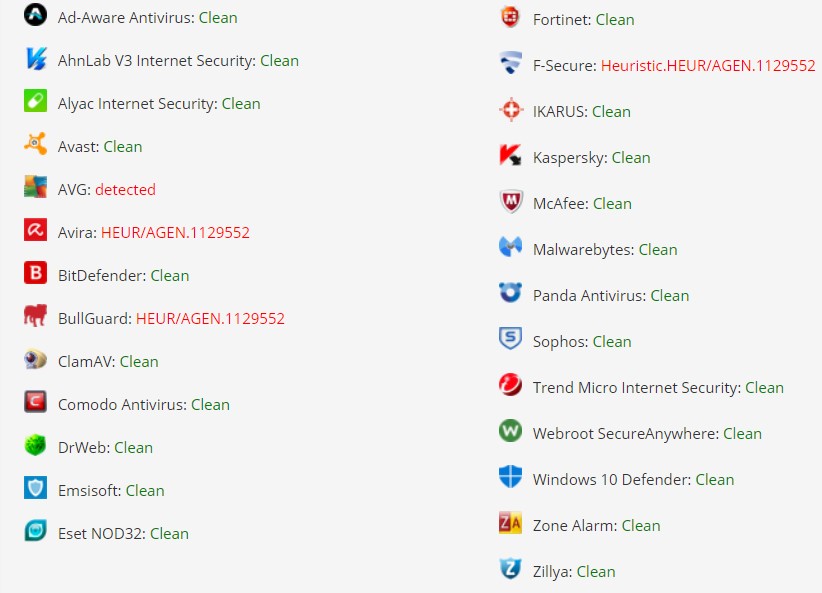Click the Avira HEUR/AGEN.1129552 result

pyautogui.click(x=175, y=232)
